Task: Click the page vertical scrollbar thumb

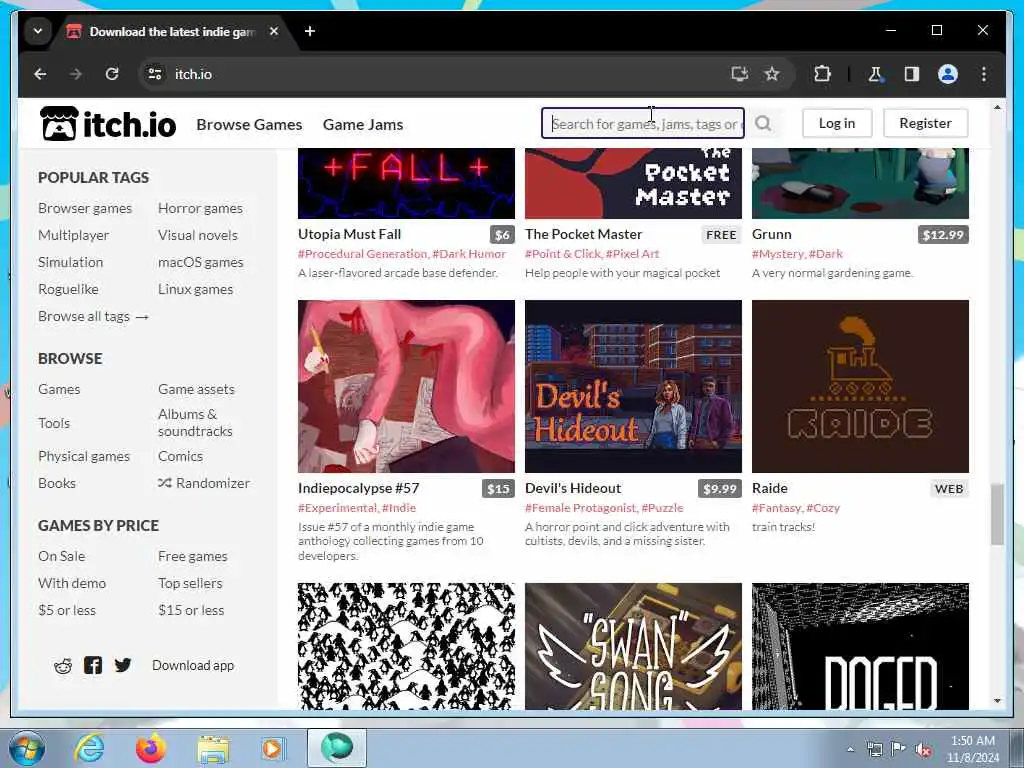Action: tap(997, 515)
